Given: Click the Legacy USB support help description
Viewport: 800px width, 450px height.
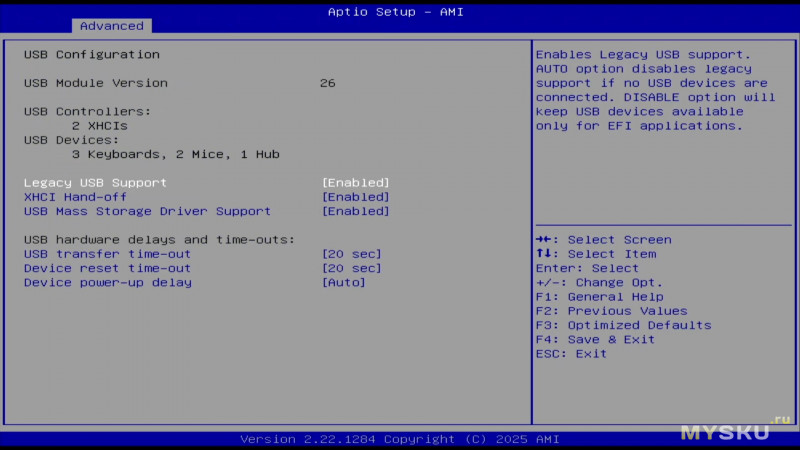Looking at the screenshot, I should point(656,90).
